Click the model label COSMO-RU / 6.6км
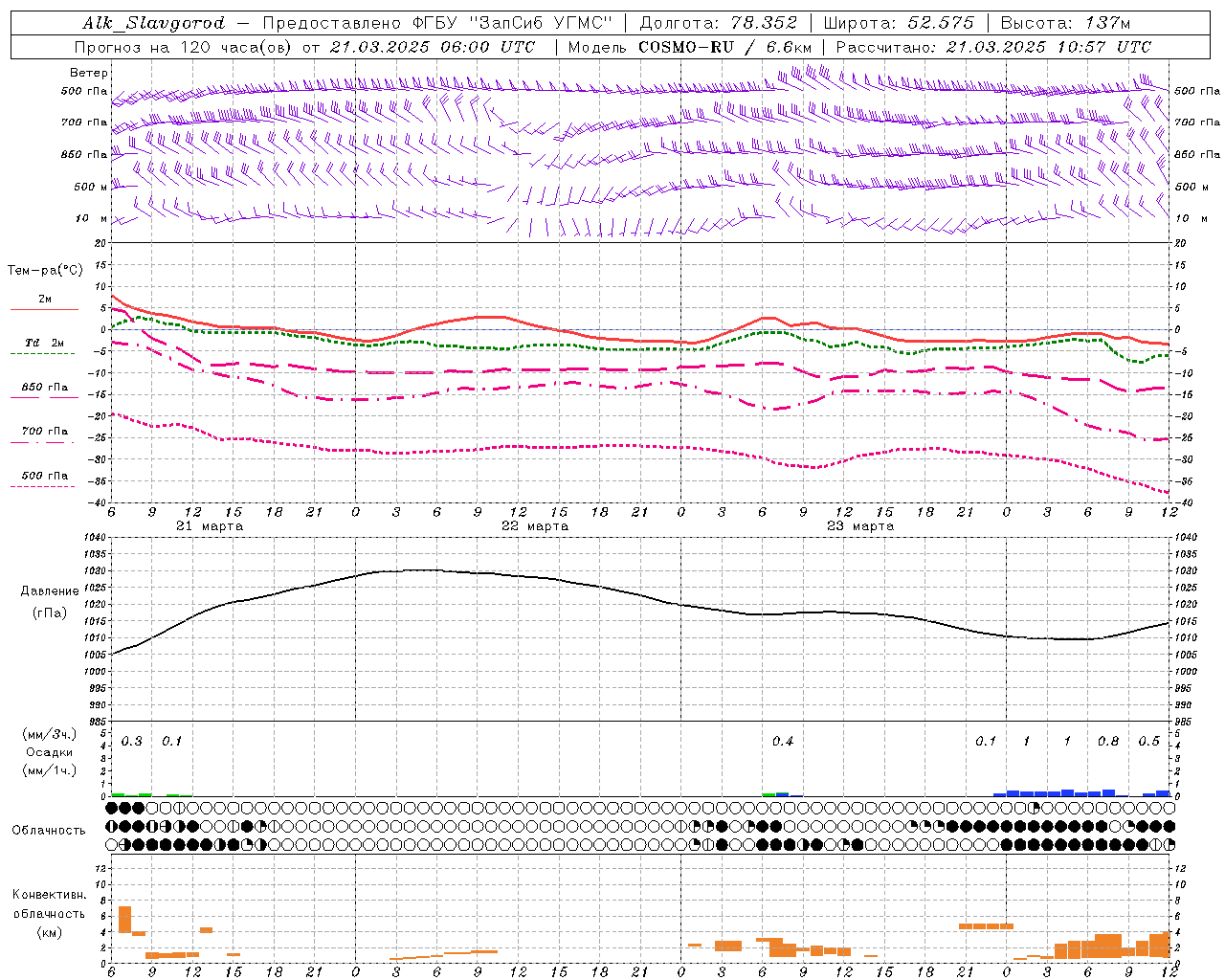 pyautogui.click(x=725, y=47)
